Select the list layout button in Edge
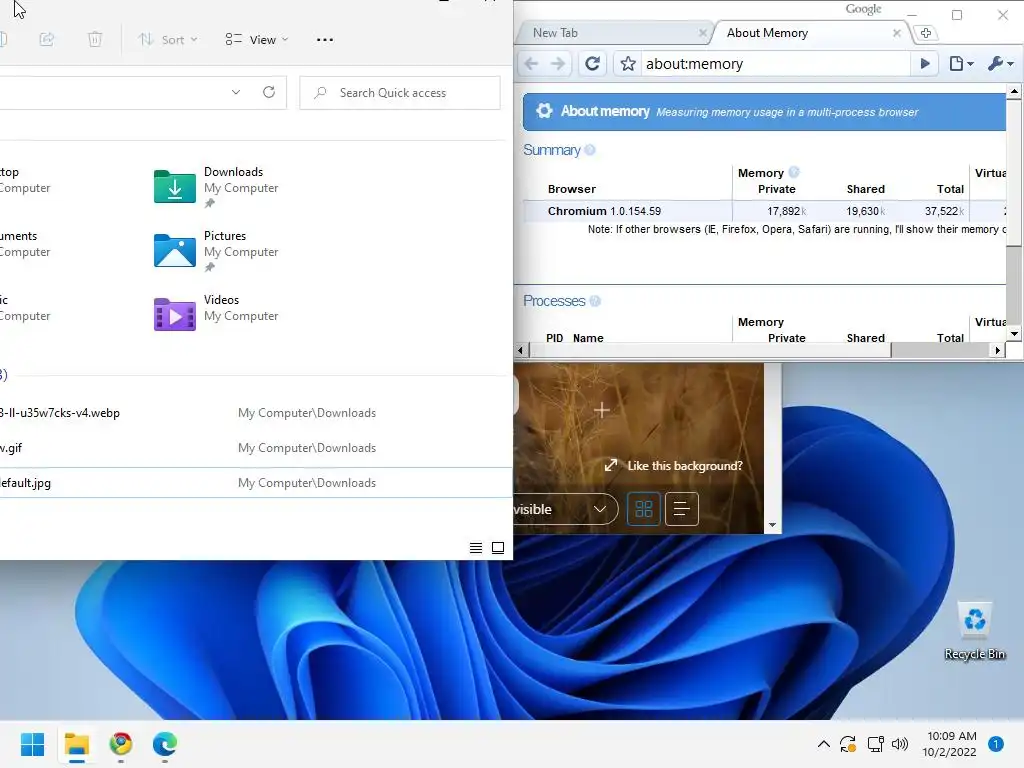 [681, 509]
